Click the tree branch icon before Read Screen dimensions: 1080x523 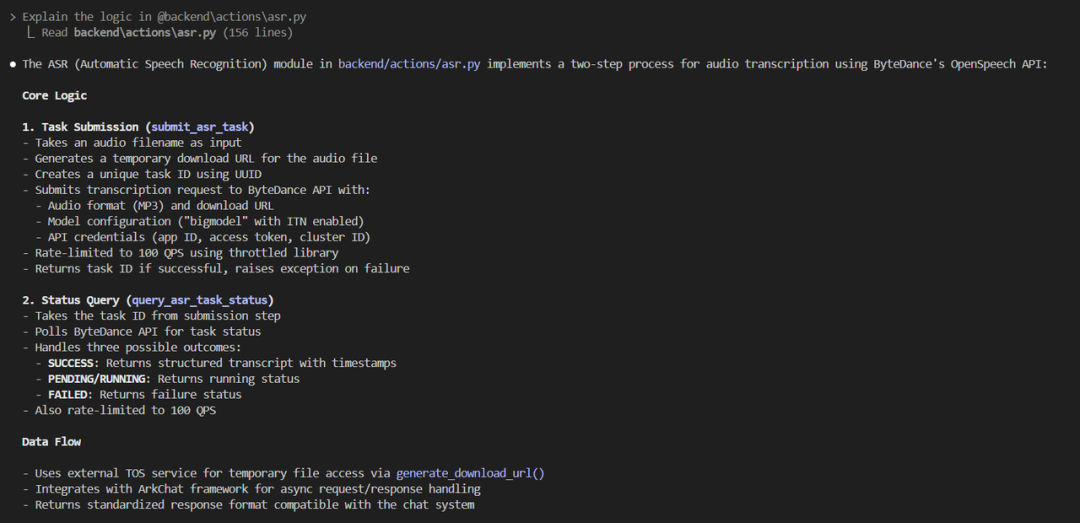[30, 32]
